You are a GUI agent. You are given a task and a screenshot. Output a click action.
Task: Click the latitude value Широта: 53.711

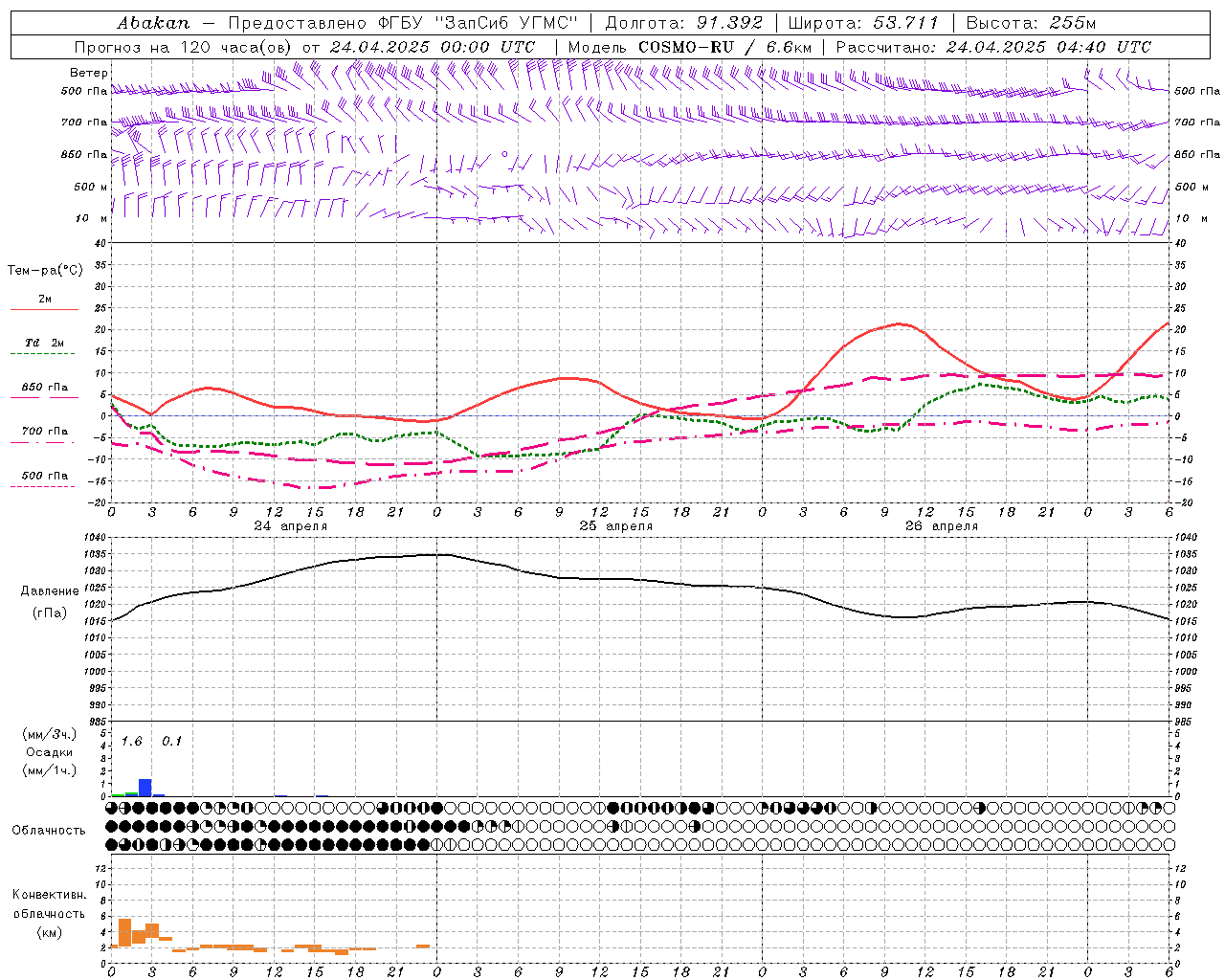coord(864,23)
